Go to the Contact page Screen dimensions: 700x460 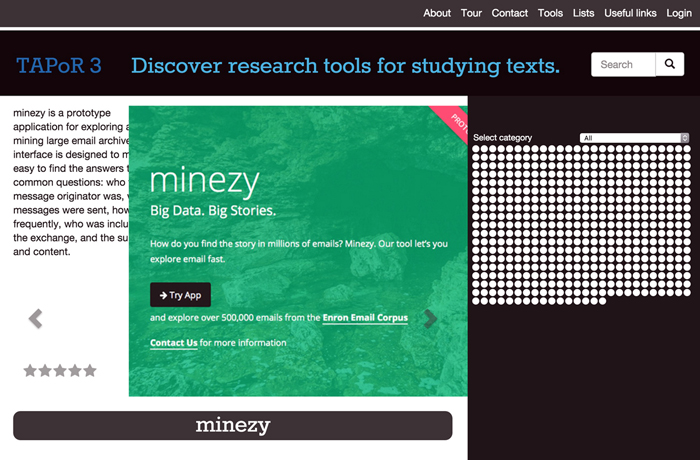pyautogui.click(x=509, y=13)
